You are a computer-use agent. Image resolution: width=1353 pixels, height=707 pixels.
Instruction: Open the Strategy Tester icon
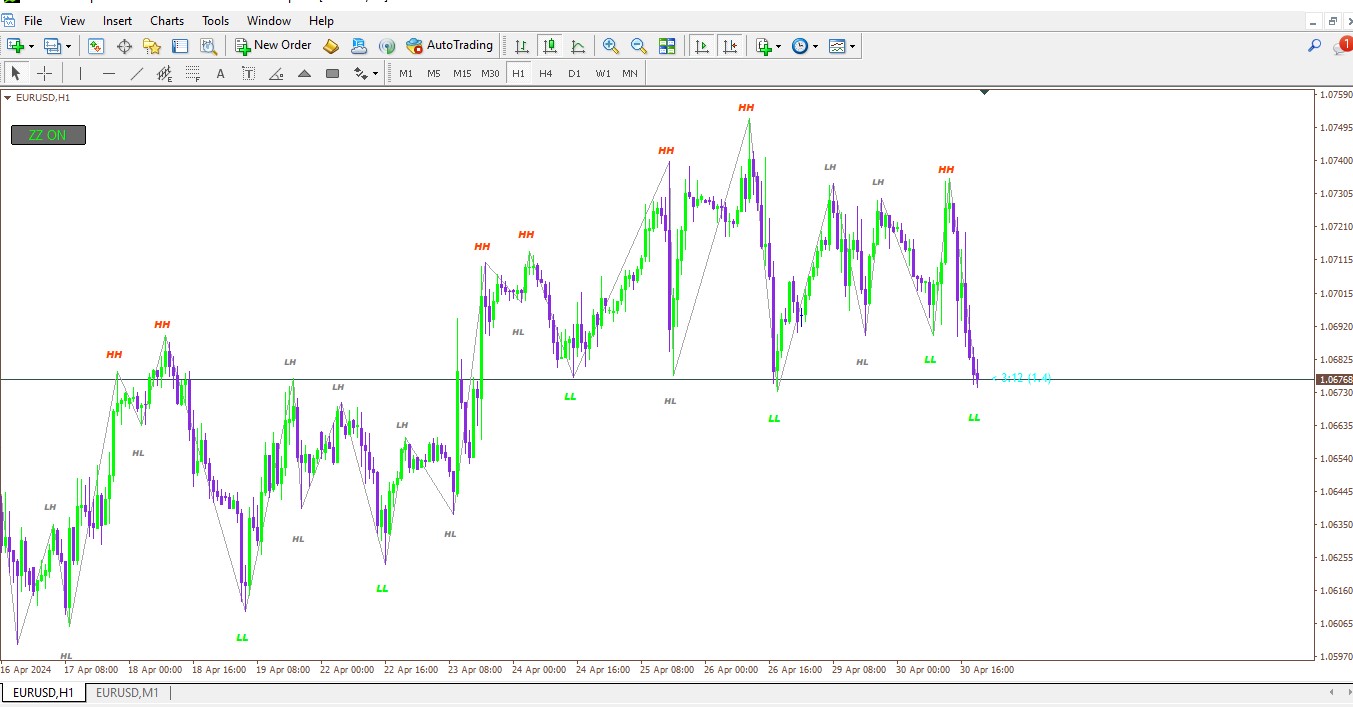(208, 46)
